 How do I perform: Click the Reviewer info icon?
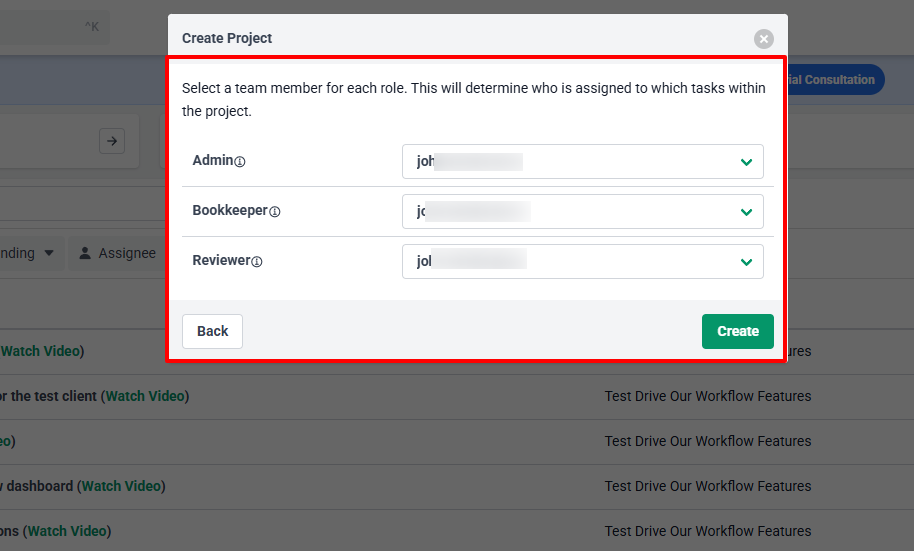(256, 262)
